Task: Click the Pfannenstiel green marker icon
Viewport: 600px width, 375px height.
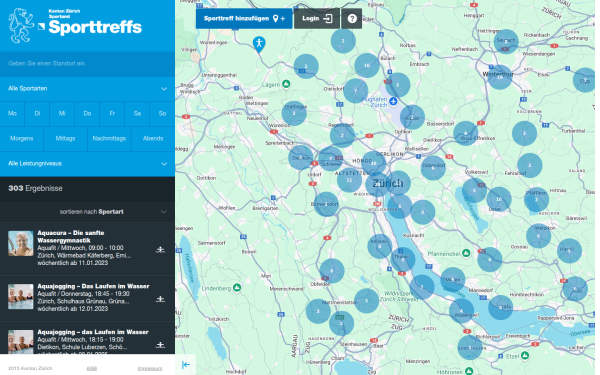Action: point(466,253)
